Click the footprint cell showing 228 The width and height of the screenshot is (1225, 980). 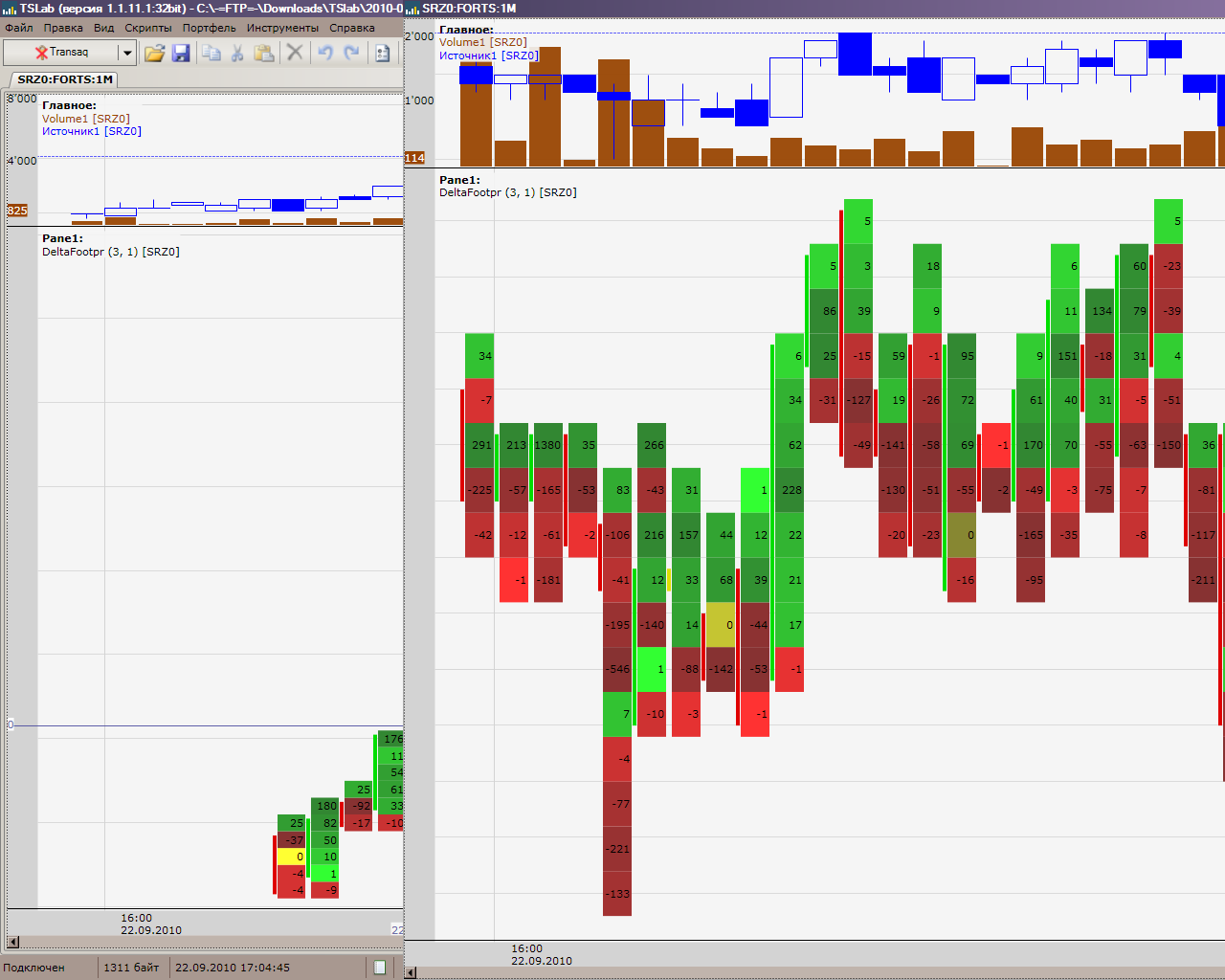[x=790, y=490]
